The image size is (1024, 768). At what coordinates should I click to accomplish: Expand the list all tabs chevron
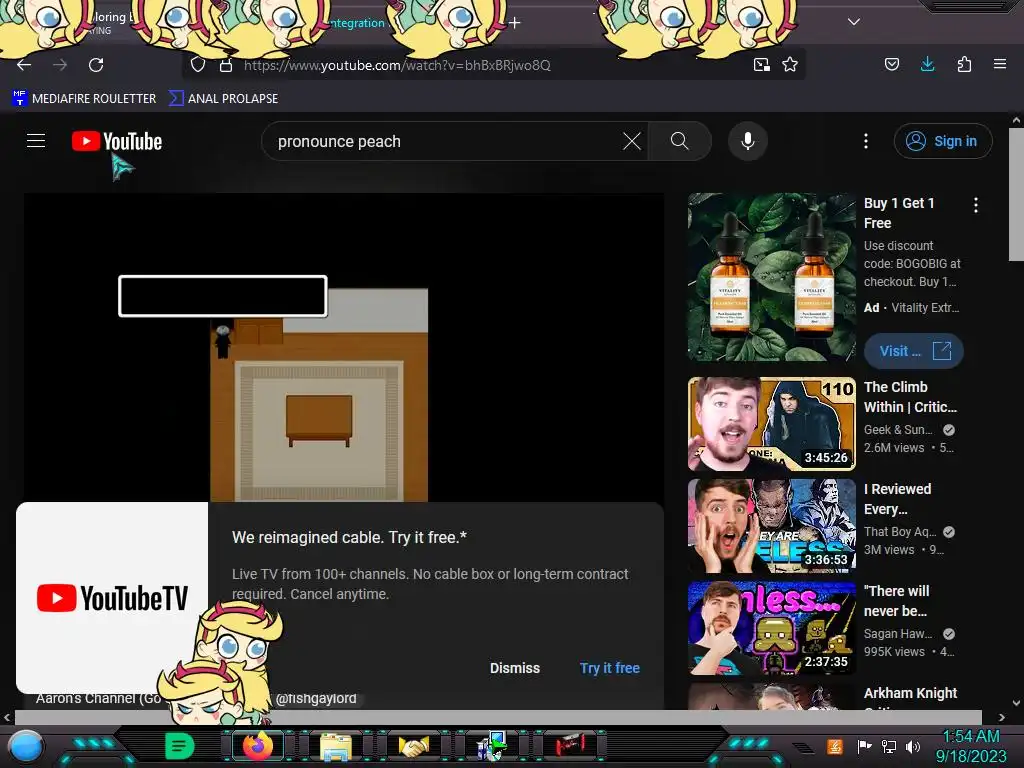[x=854, y=22]
